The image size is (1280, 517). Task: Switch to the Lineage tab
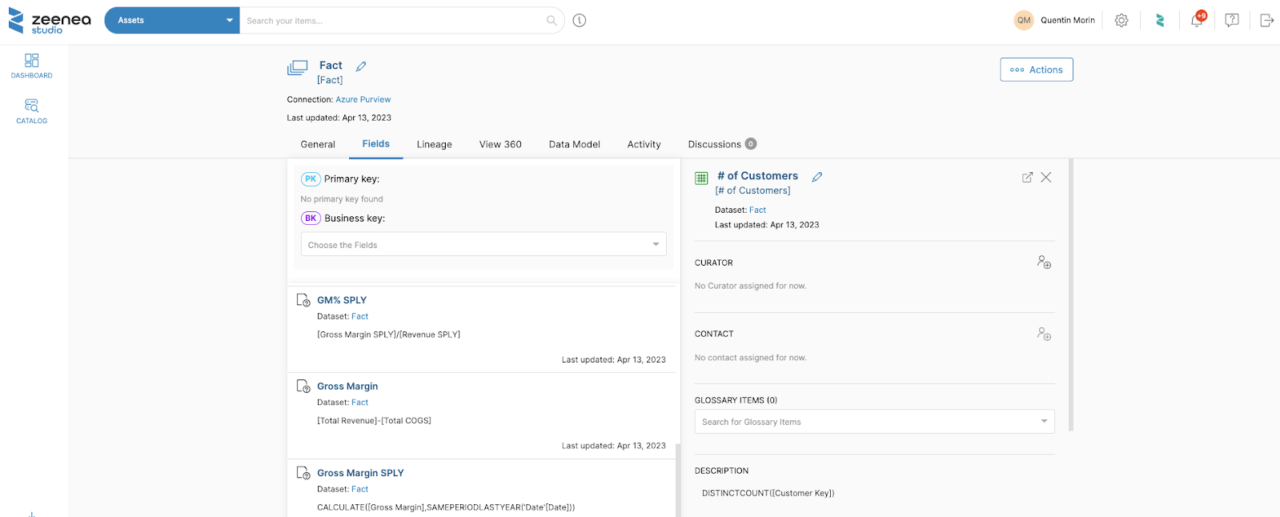pyautogui.click(x=434, y=144)
